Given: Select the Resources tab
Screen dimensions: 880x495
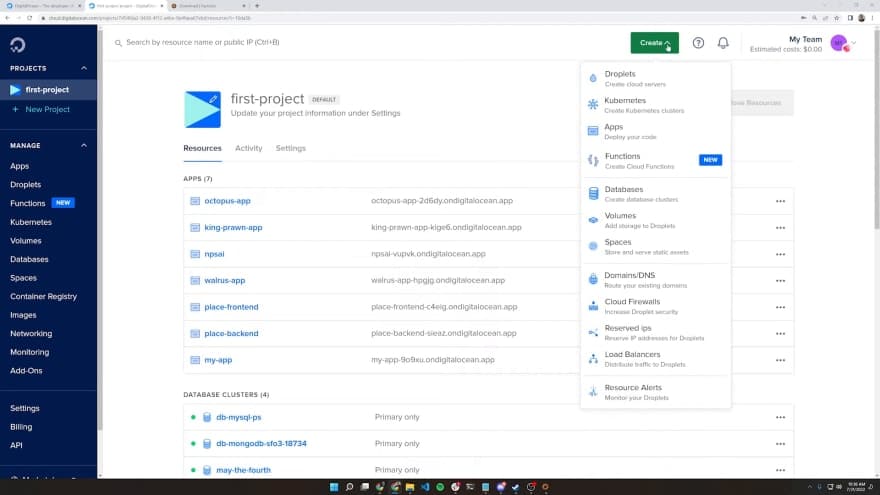Looking at the screenshot, I should pyautogui.click(x=202, y=148).
